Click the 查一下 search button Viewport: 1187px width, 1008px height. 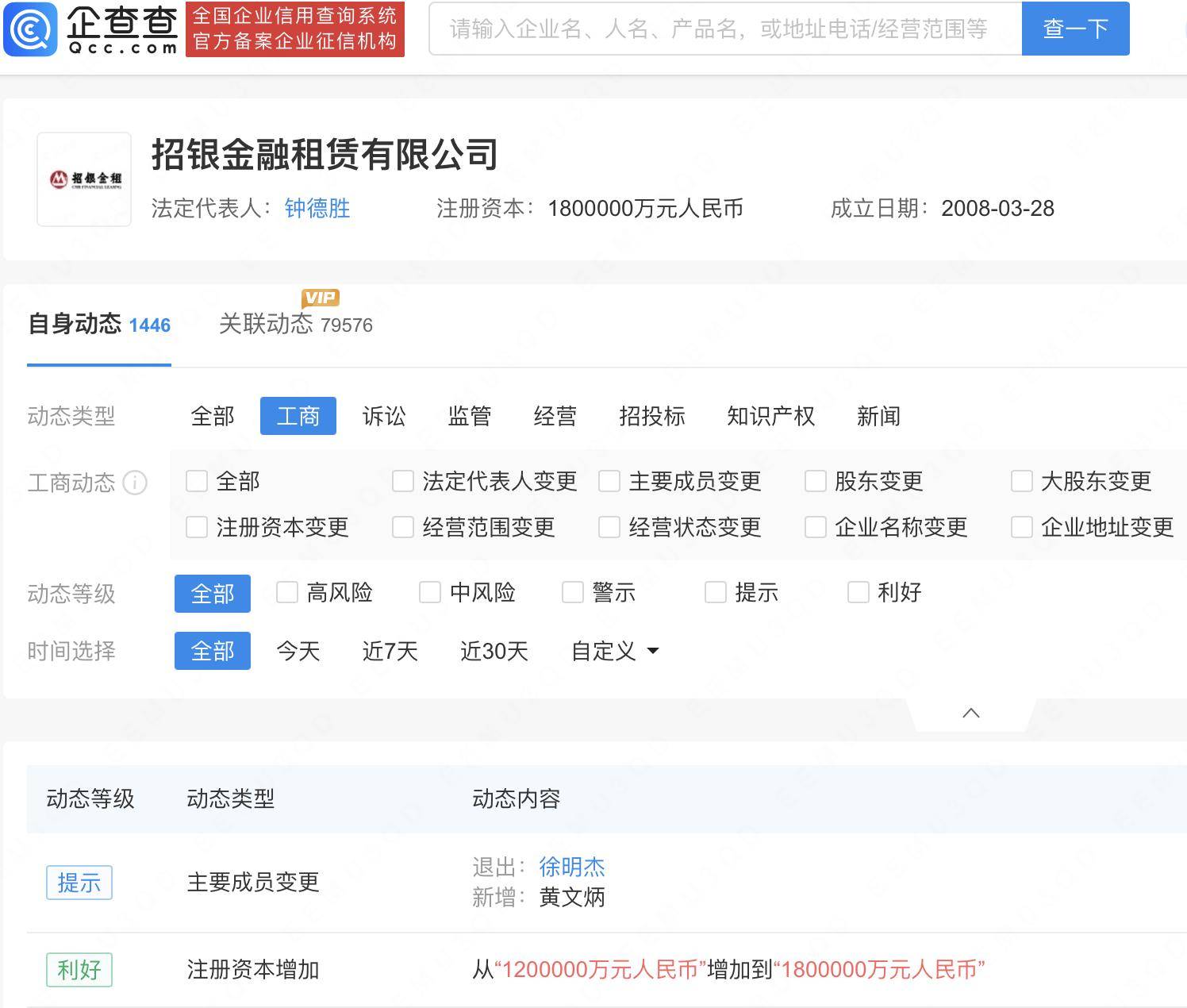[x=1075, y=29]
